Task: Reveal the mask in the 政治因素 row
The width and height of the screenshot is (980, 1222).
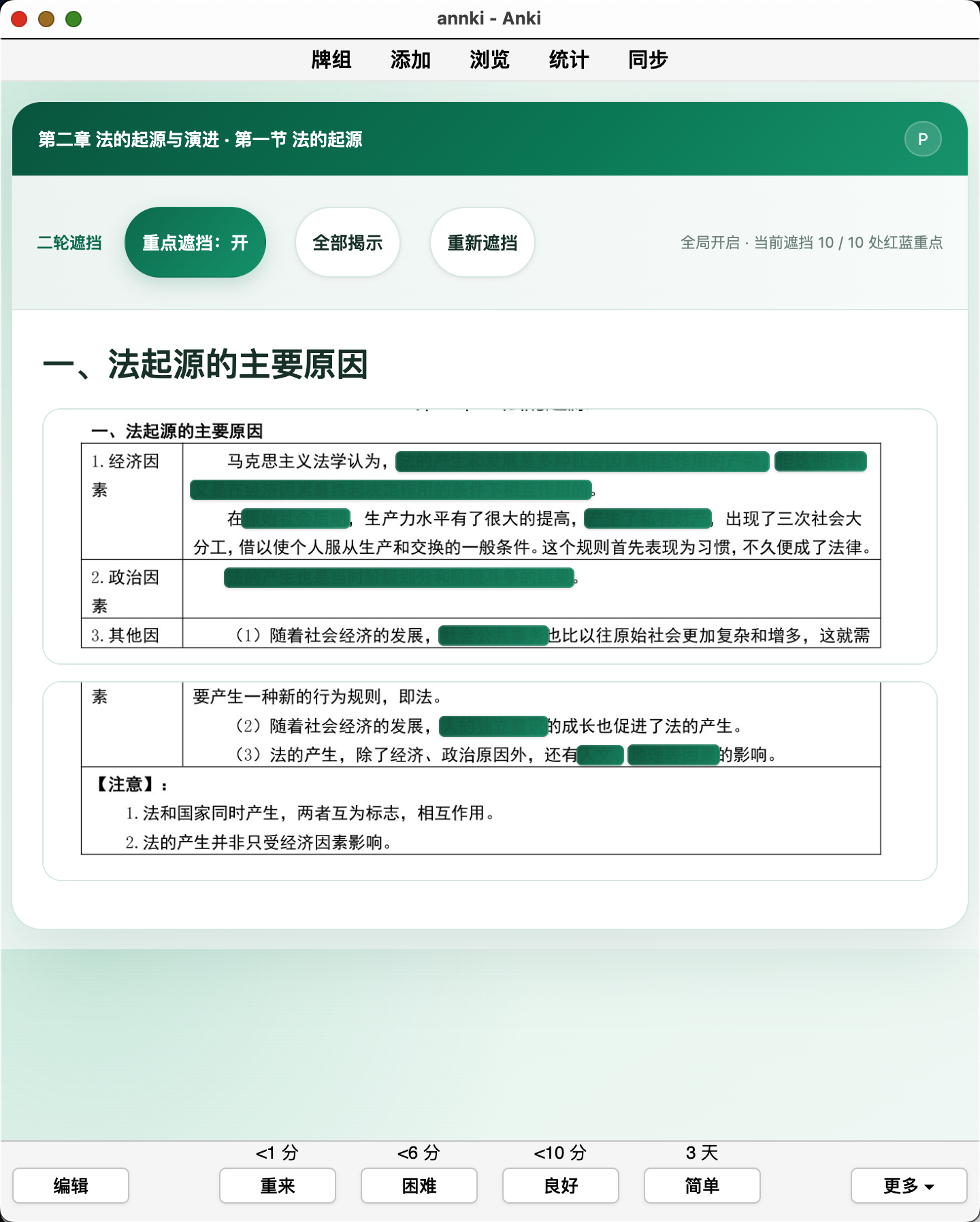Action: click(x=399, y=578)
